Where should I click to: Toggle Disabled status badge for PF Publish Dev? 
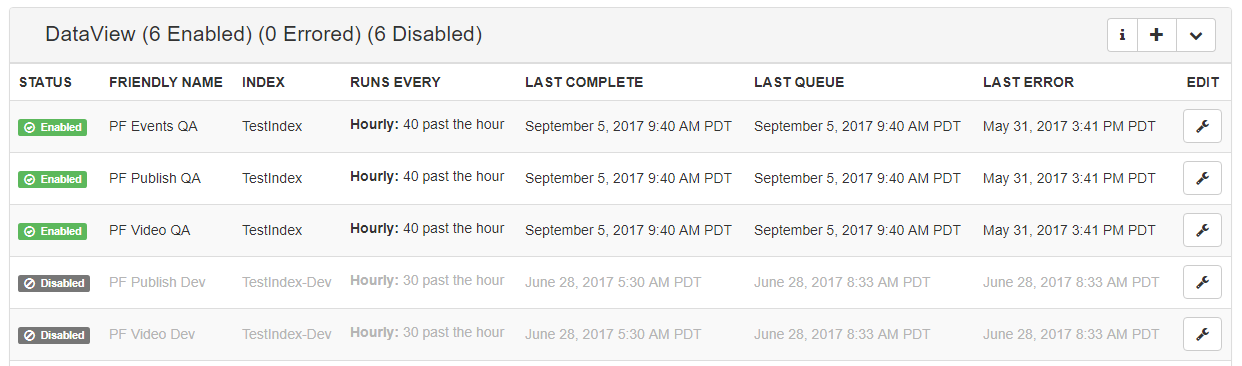click(54, 283)
